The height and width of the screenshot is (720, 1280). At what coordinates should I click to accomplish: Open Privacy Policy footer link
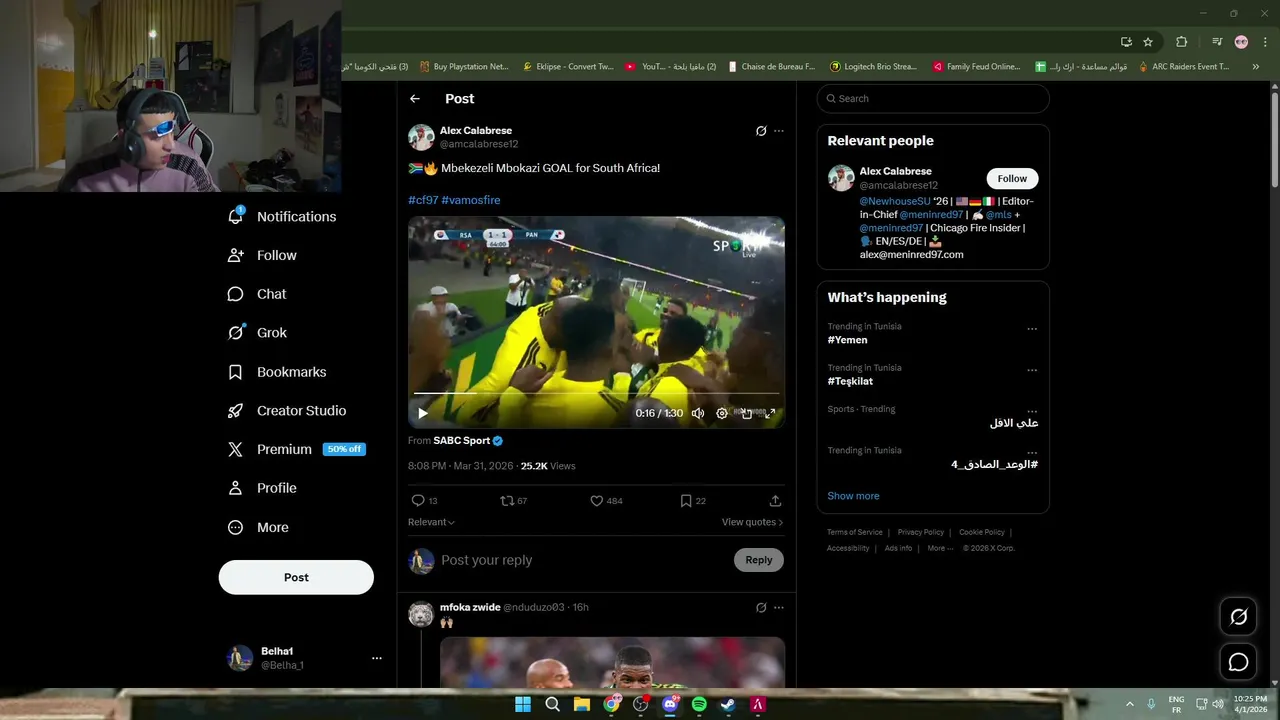[921, 533]
